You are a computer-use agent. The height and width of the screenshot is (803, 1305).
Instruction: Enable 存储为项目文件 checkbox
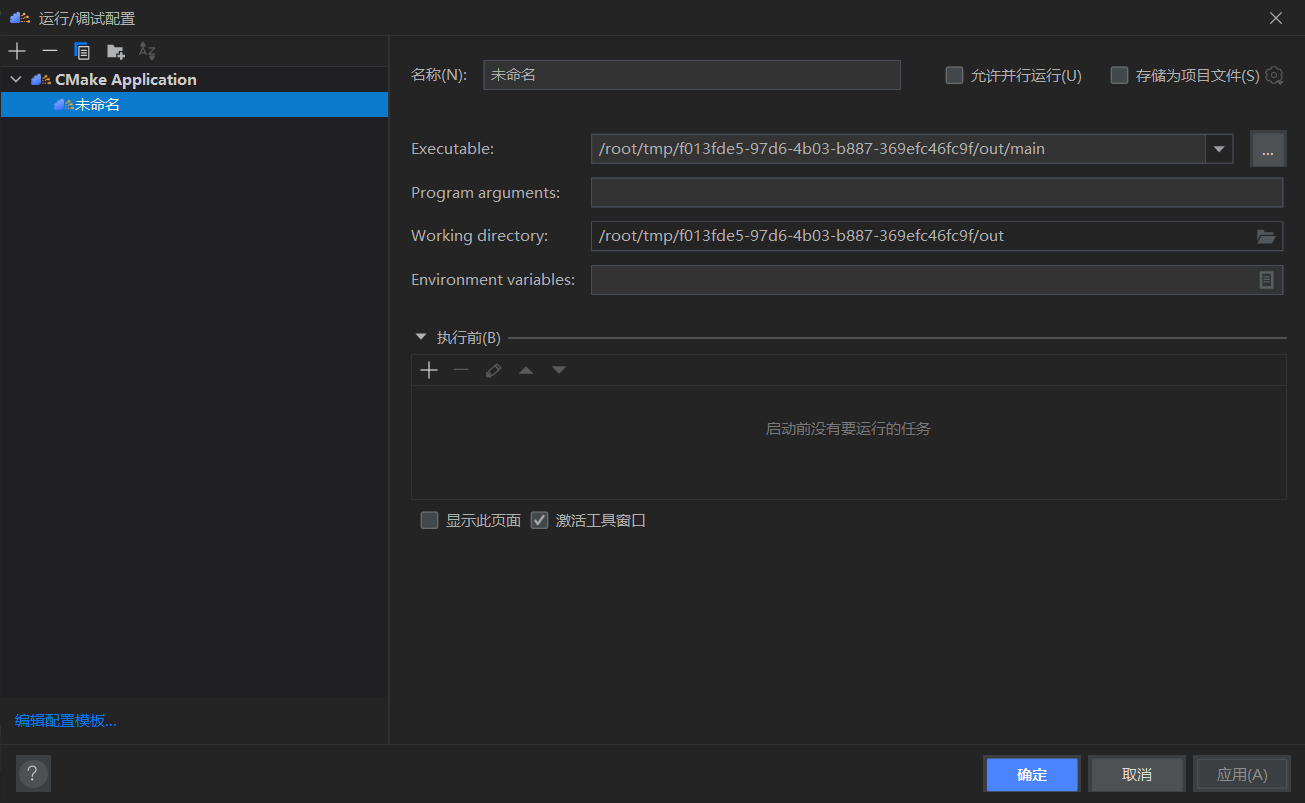pyautogui.click(x=1119, y=75)
